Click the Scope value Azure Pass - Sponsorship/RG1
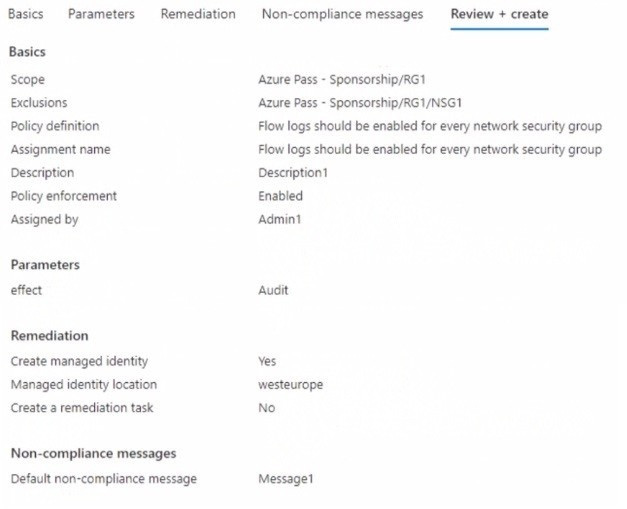The height and width of the screenshot is (509, 627). [x=341, y=79]
